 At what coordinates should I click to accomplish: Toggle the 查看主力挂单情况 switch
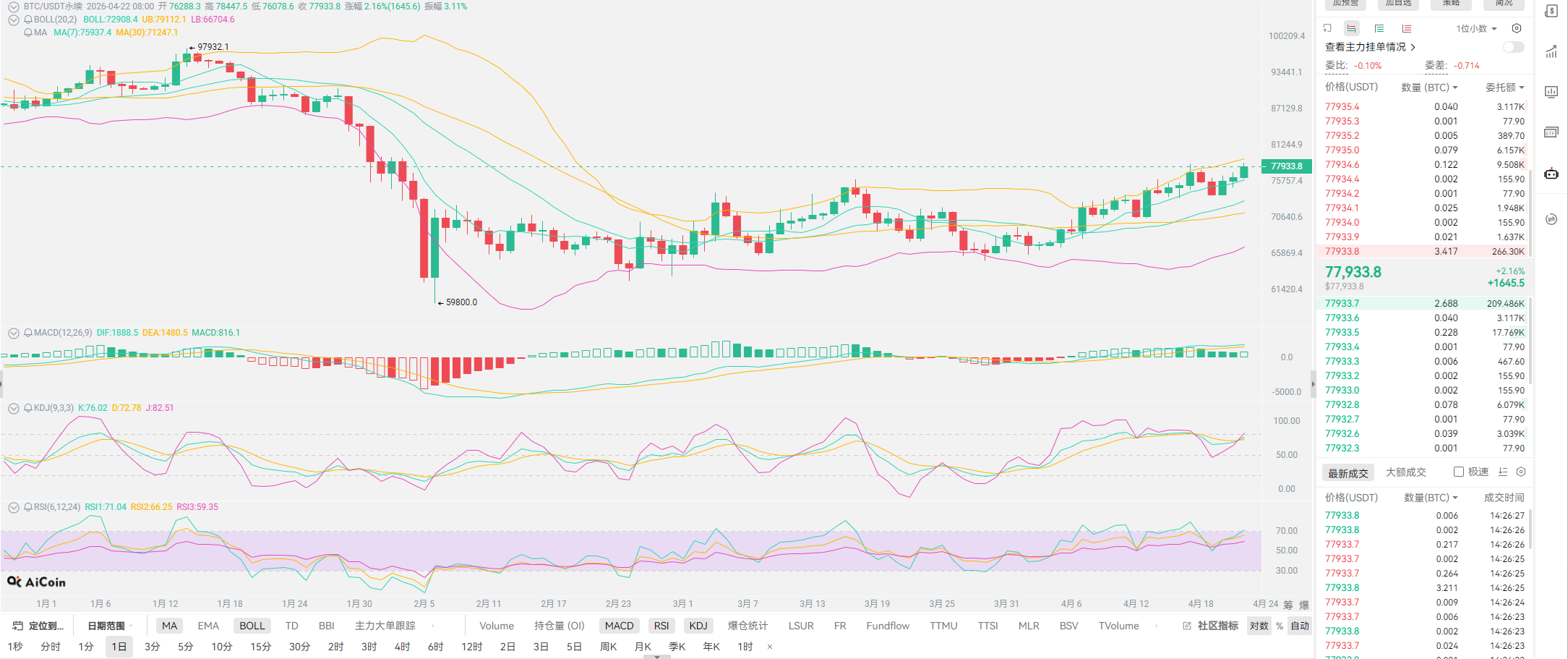(x=1513, y=47)
